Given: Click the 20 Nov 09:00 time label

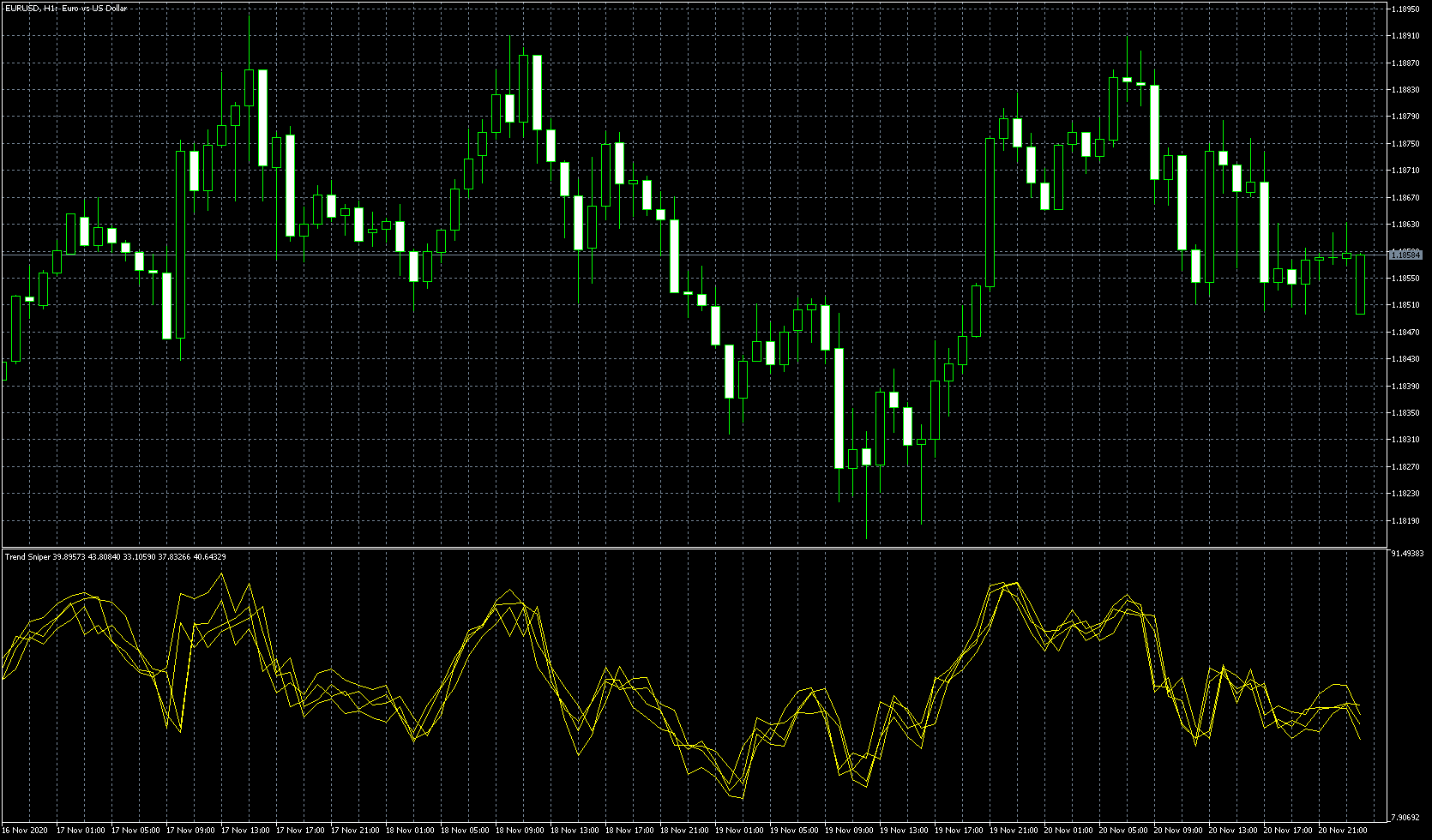Looking at the screenshot, I should click(x=1178, y=831).
